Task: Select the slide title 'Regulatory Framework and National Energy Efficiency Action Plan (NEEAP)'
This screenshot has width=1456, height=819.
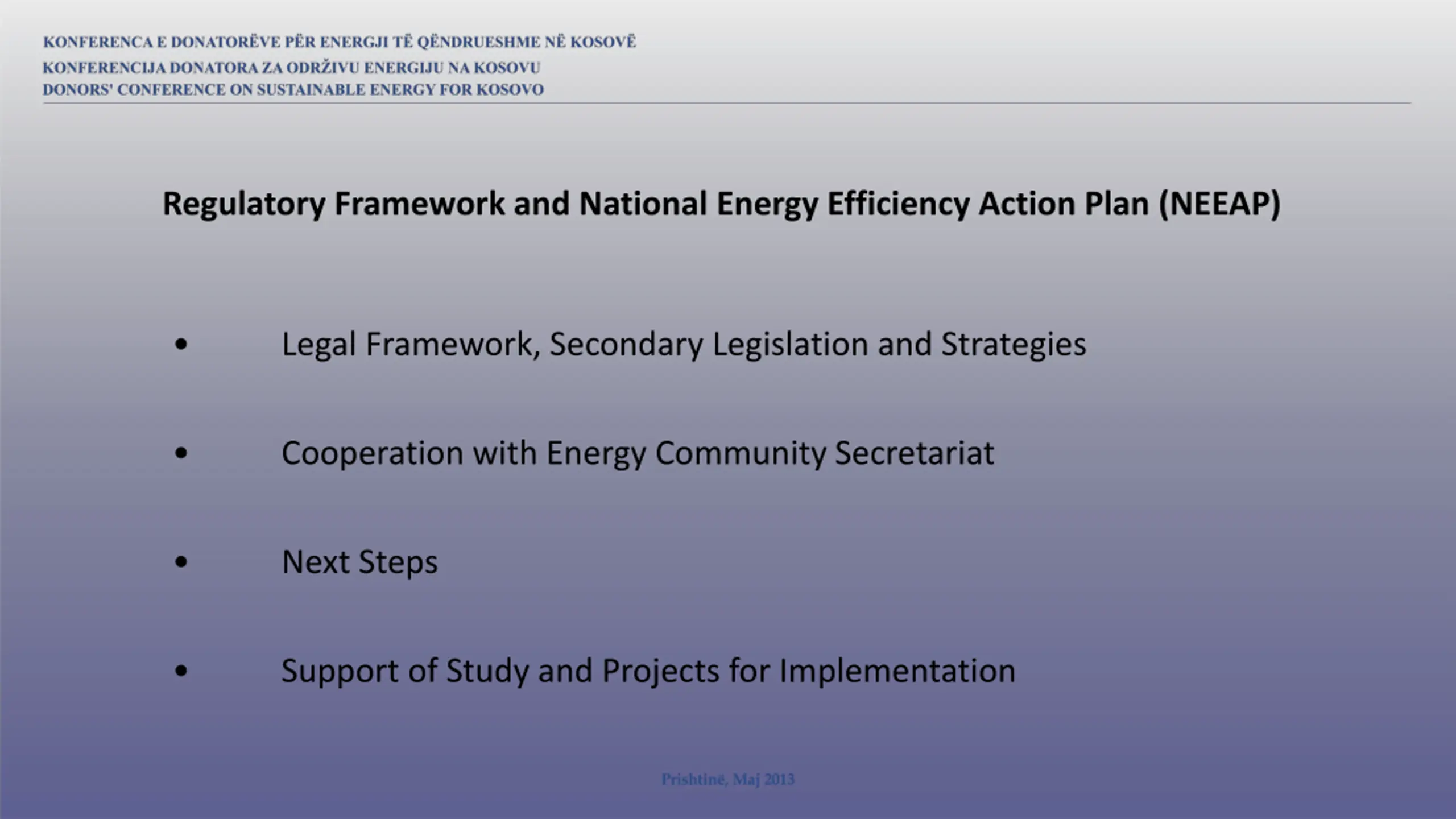Action: (722, 204)
